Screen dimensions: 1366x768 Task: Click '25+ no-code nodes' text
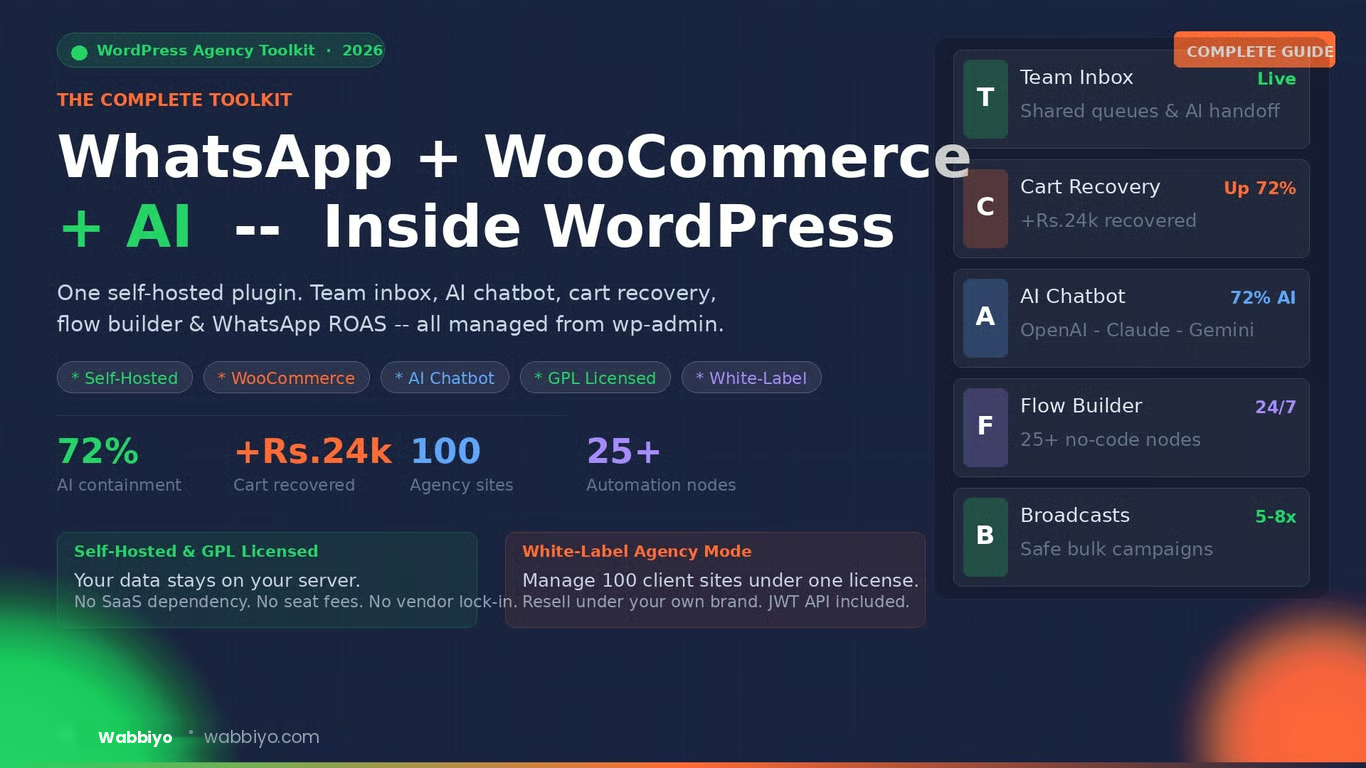[x=1110, y=440]
